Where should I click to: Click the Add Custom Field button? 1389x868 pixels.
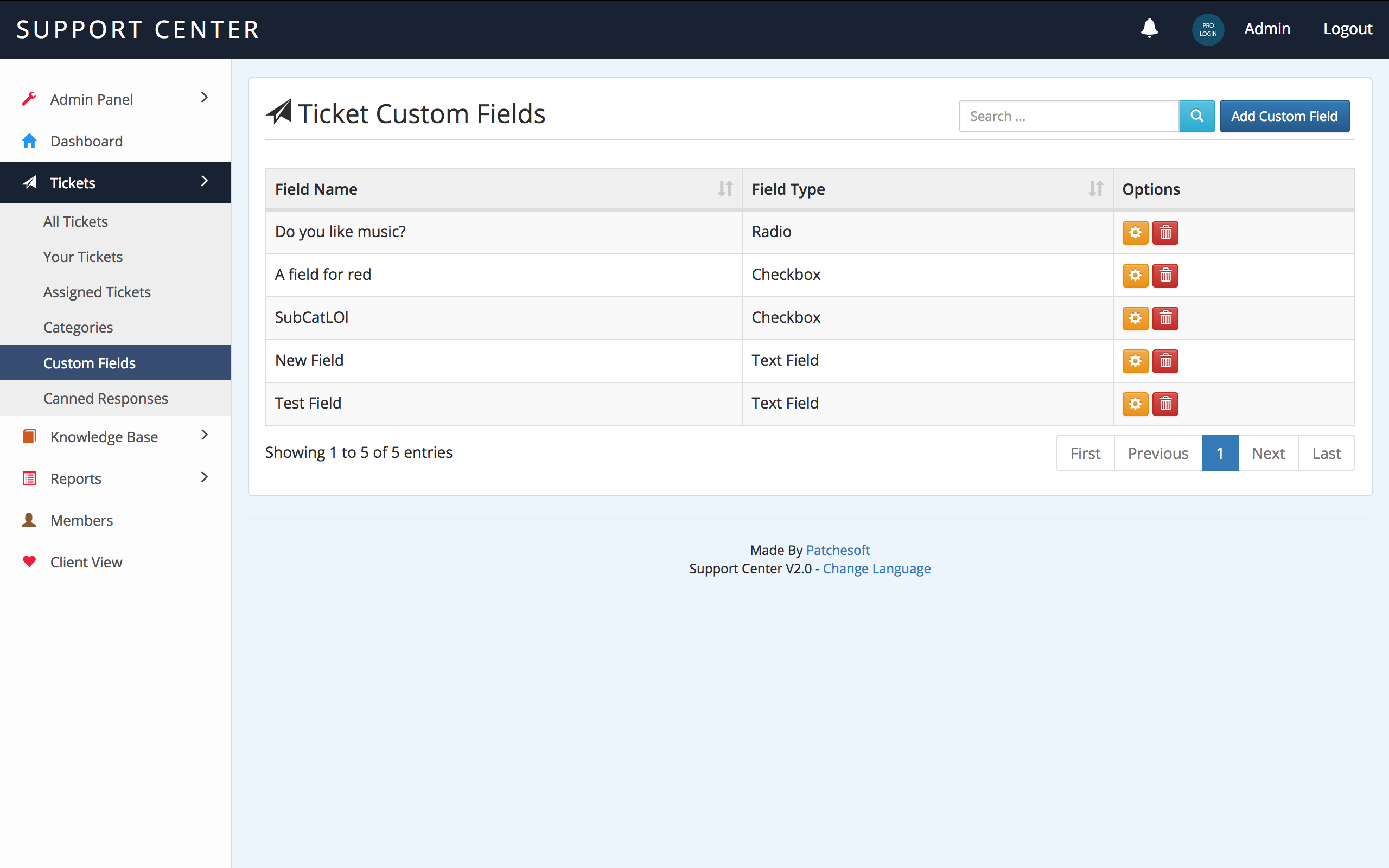tap(1284, 116)
